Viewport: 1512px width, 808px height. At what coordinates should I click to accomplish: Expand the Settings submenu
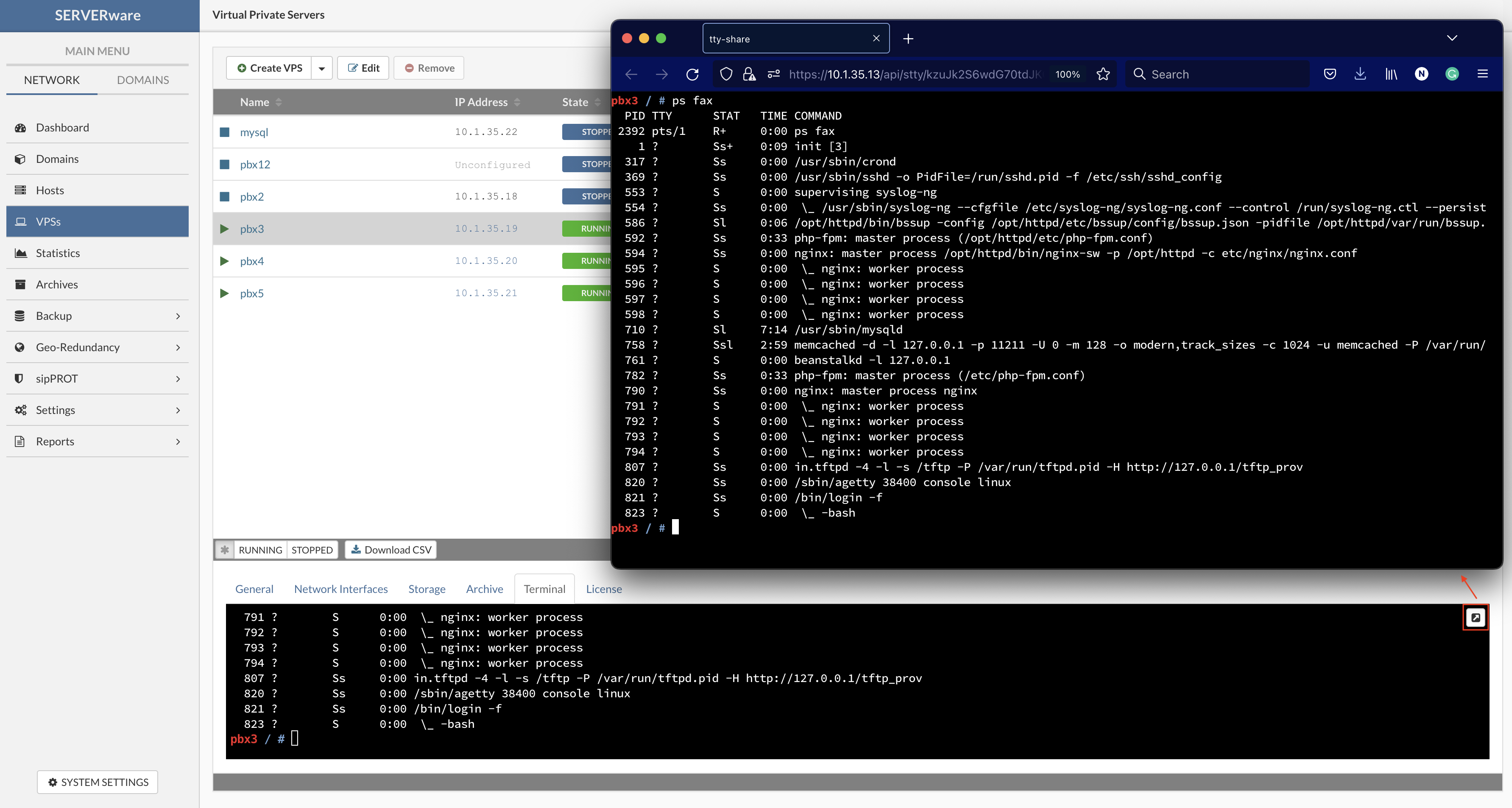98,410
